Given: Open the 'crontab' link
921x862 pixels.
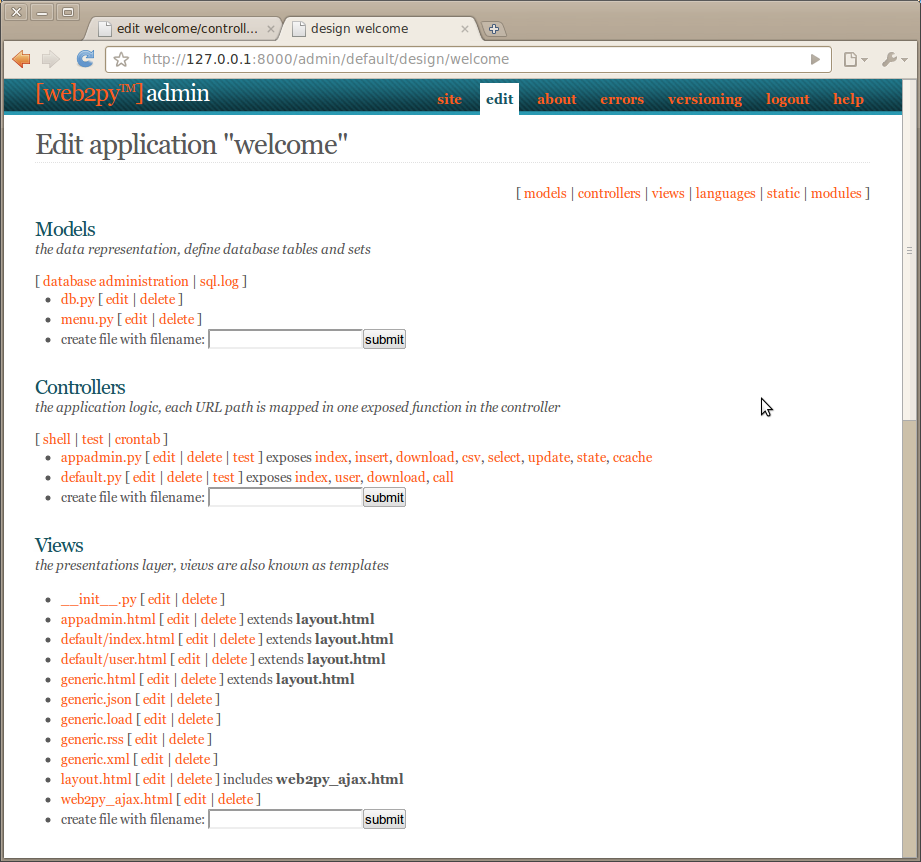Looking at the screenshot, I should pyautogui.click(x=137, y=439).
